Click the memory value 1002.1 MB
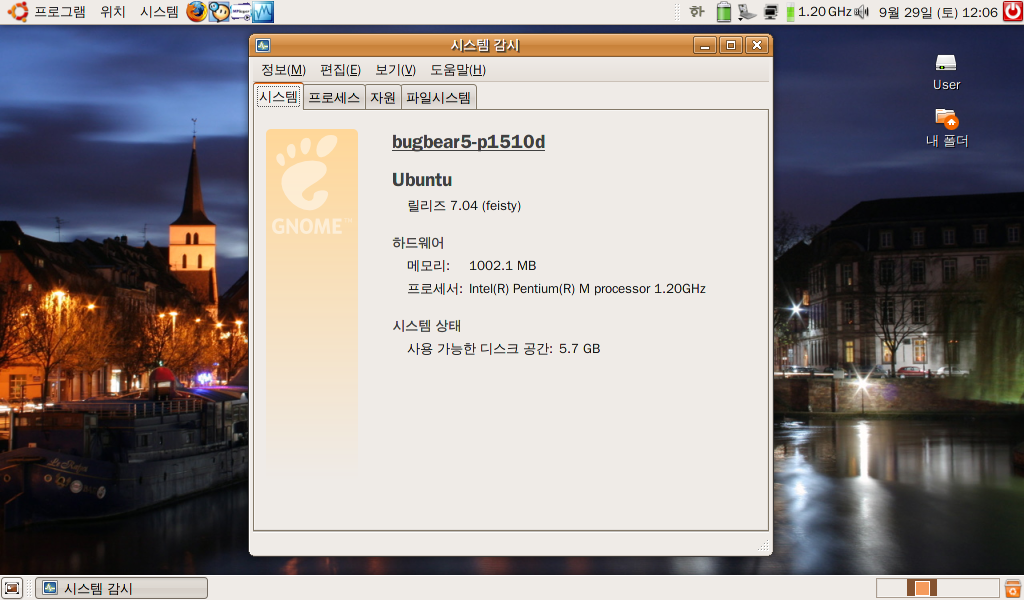This screenshot has height=600, width=1024. (x=502, y=266)
